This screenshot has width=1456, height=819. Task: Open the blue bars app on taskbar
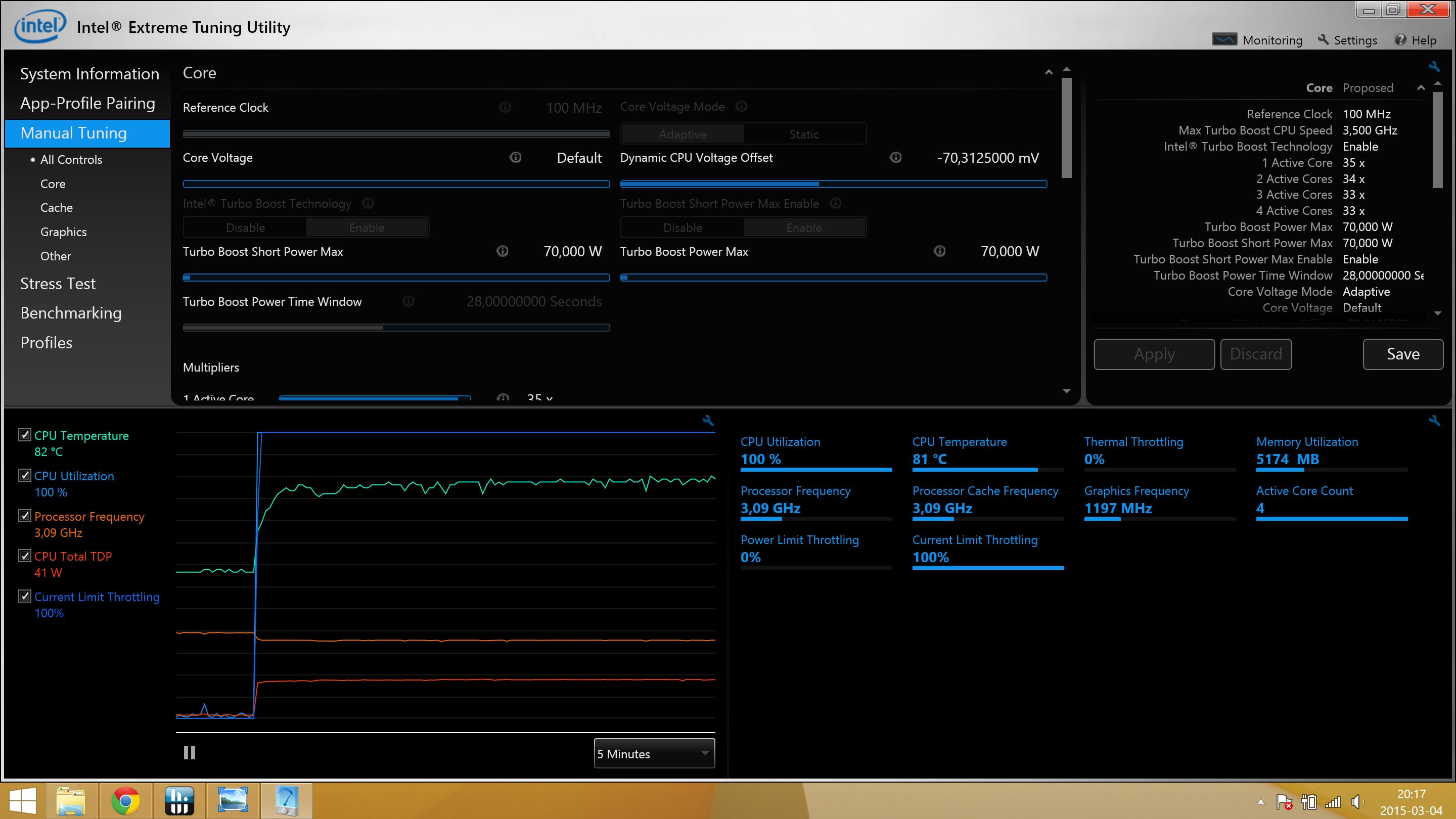[179, 800]
